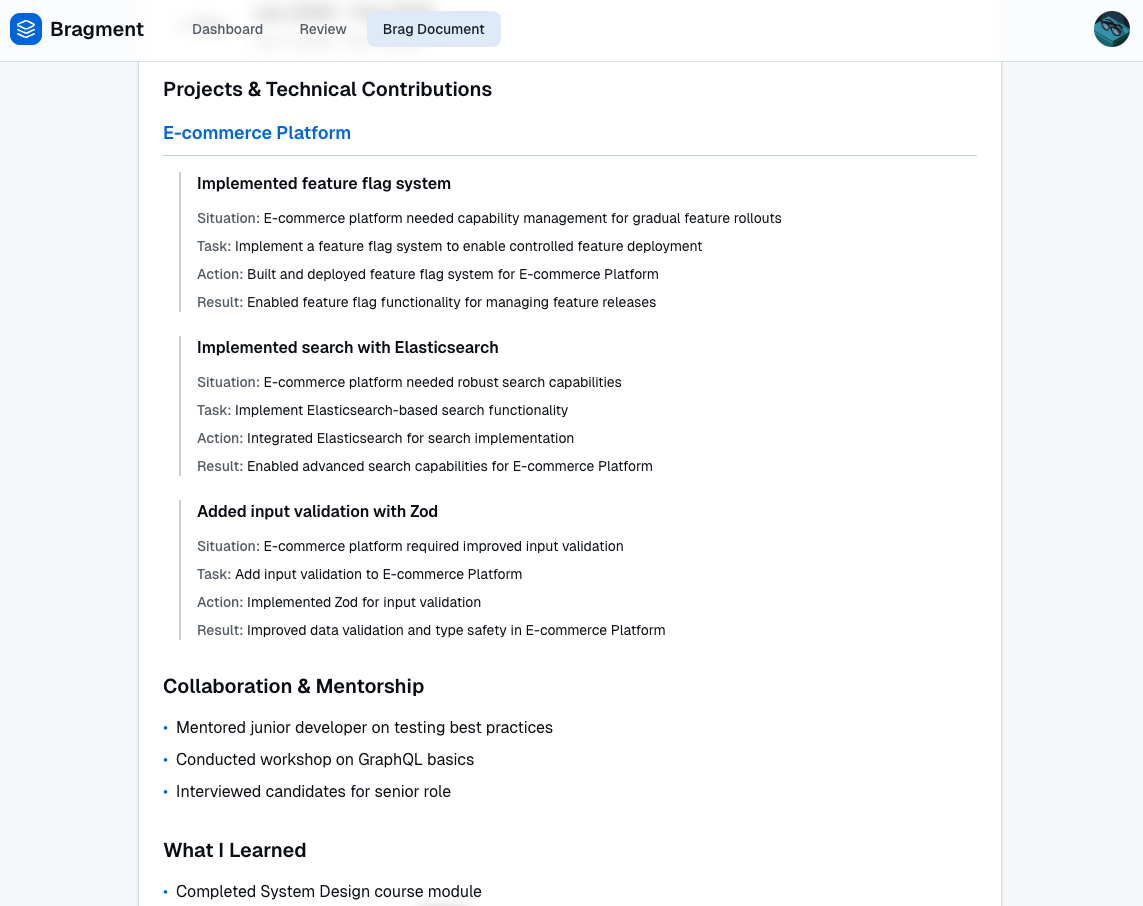Click the bullet before interview candidates item
This screenshot has width=1143, height=906.
[x=166, y=792]
